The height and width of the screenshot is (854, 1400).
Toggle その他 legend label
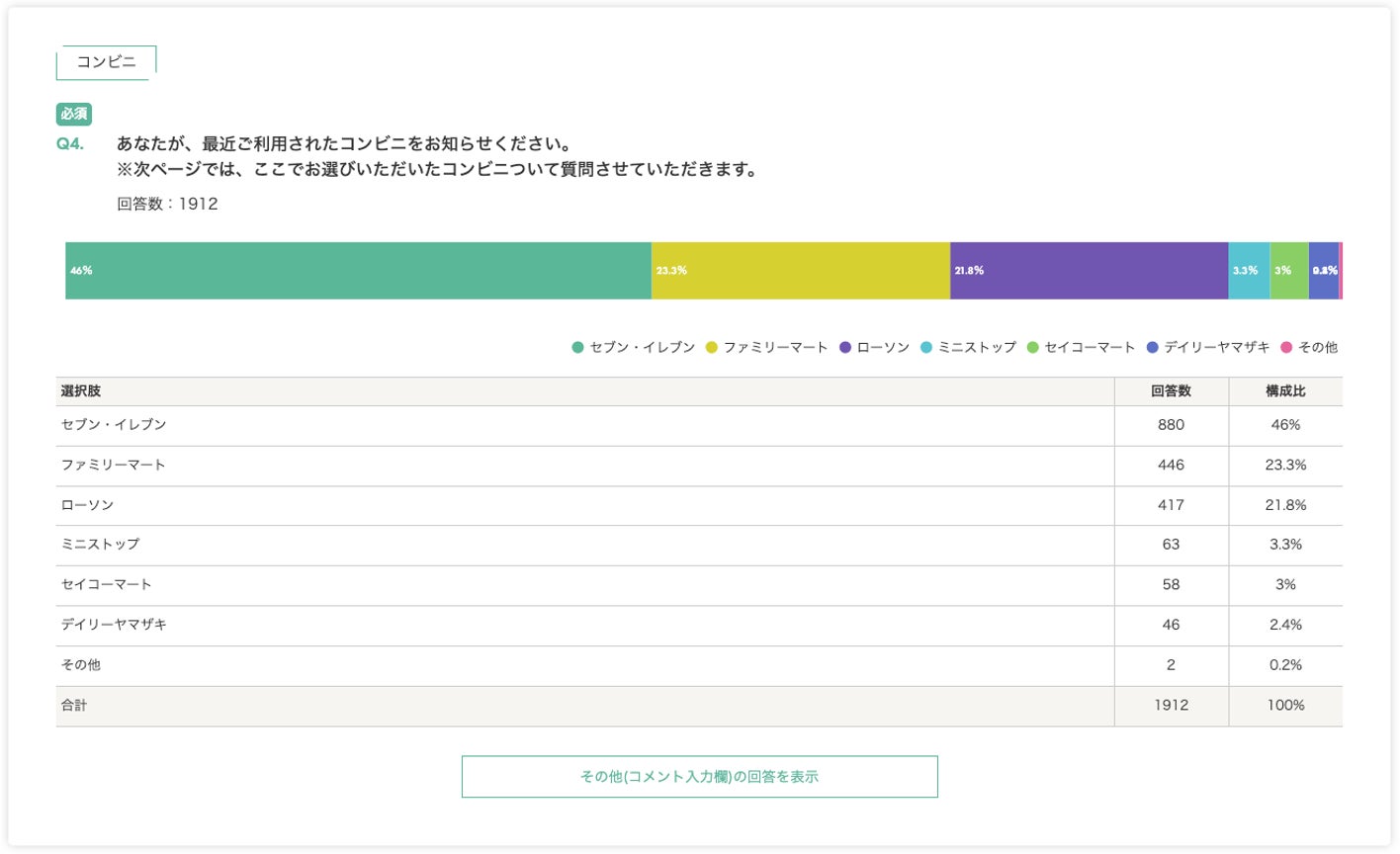(x=1318, y=347)
